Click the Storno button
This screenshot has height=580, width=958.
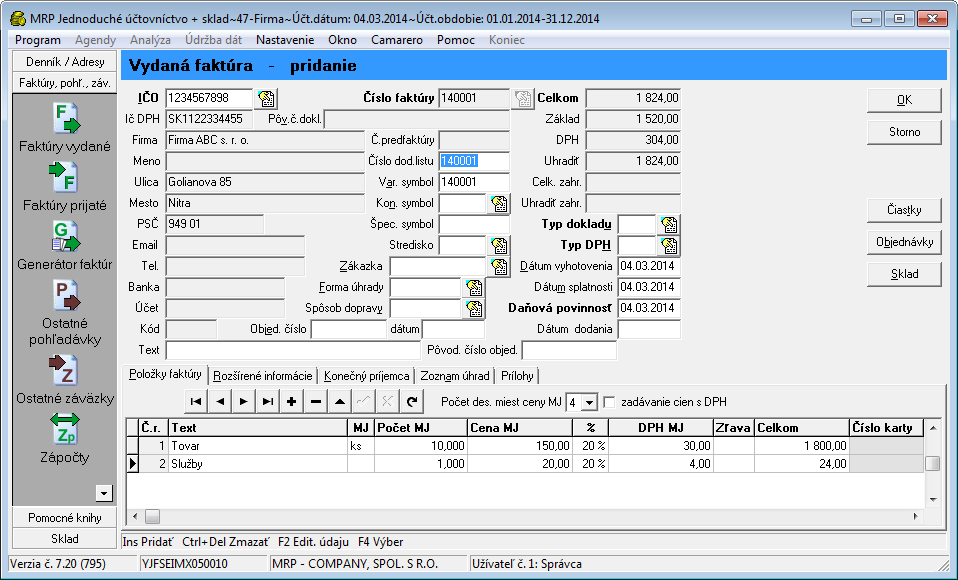click(x=904, y=132)
